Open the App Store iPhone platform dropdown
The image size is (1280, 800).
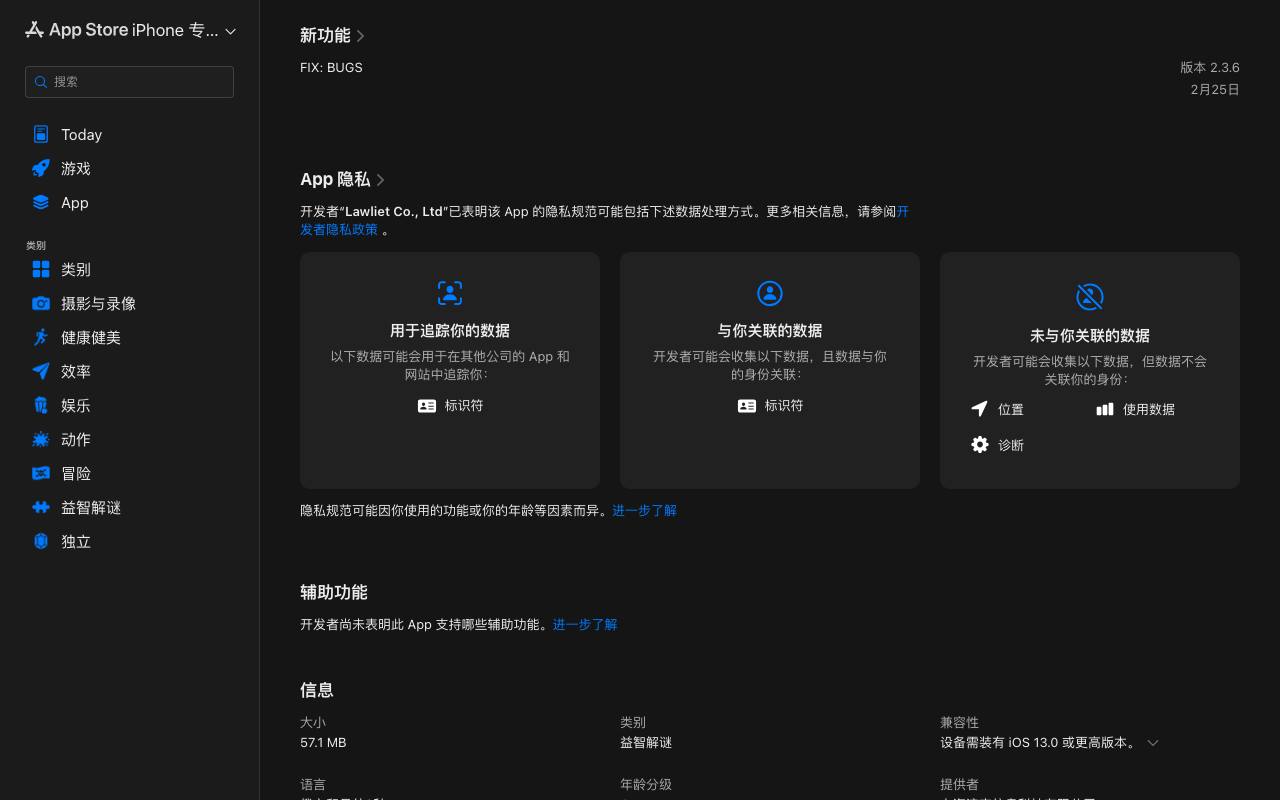pos(231,31)
